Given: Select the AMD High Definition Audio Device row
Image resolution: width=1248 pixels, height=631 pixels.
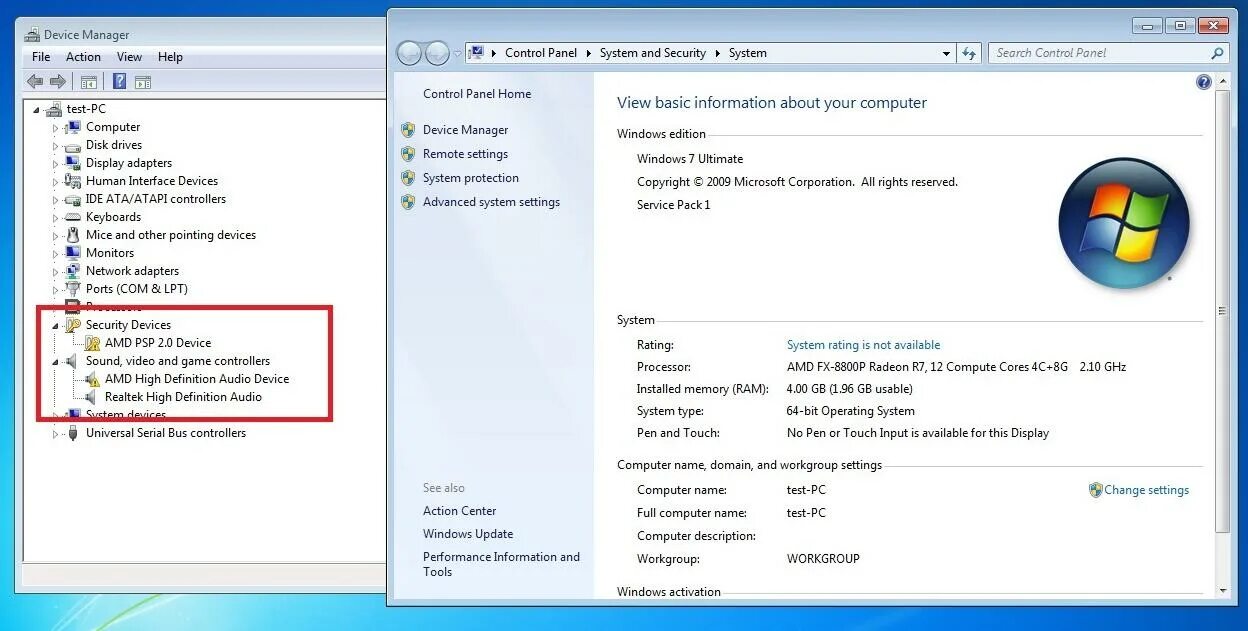Looking at the screenshot, I should tap(197, 379).
